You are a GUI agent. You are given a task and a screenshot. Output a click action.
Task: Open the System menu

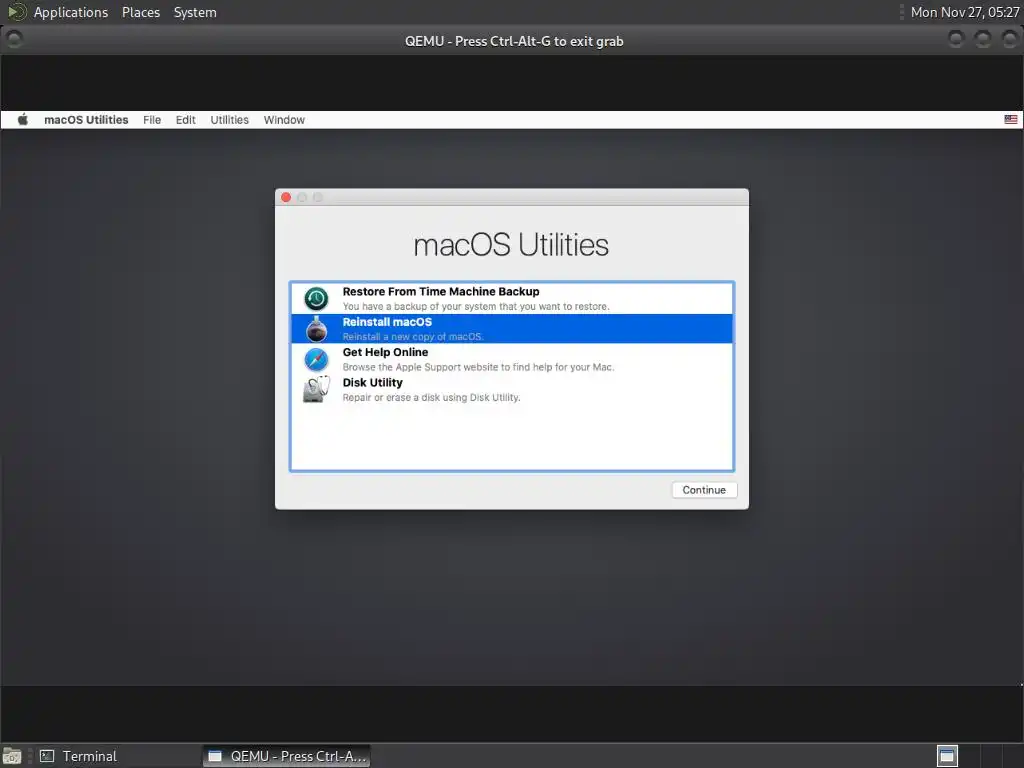pos(195,12)
